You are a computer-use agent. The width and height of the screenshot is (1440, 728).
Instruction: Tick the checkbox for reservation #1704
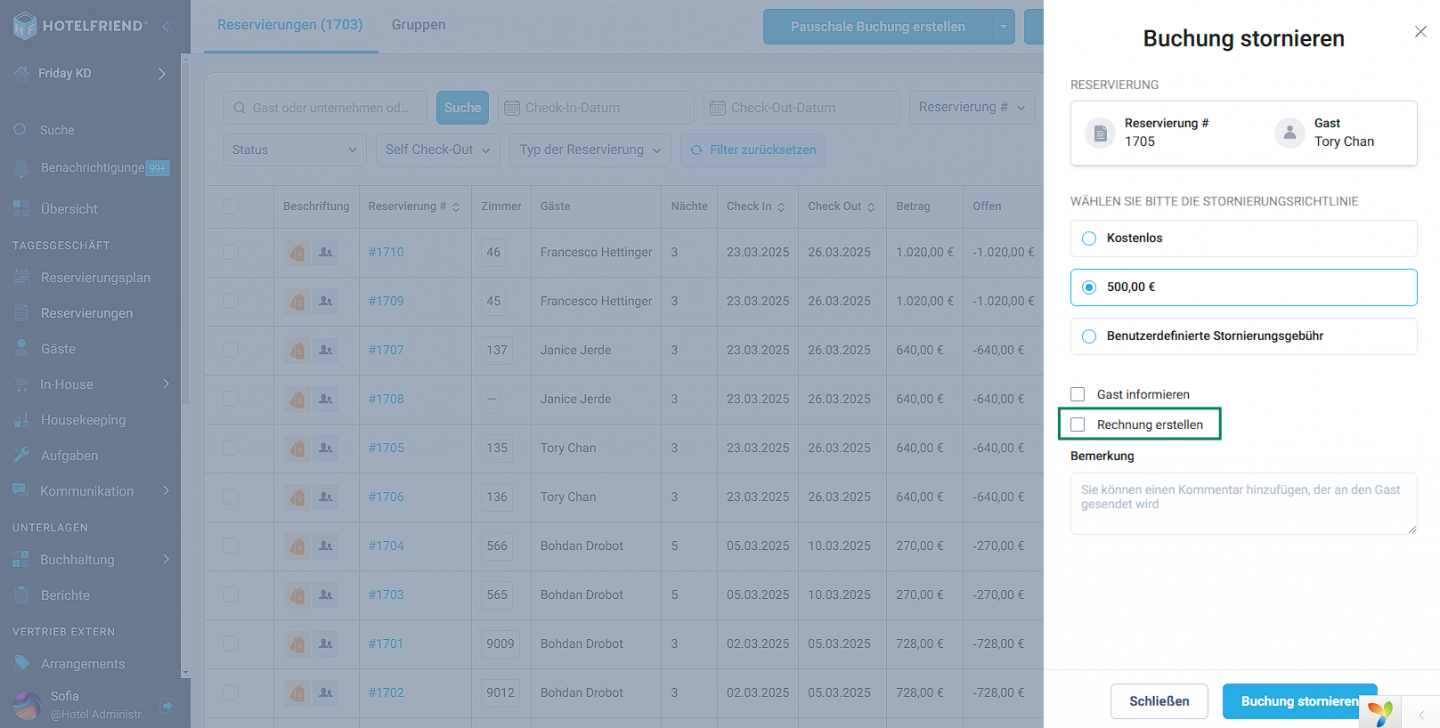pos(231,546)
